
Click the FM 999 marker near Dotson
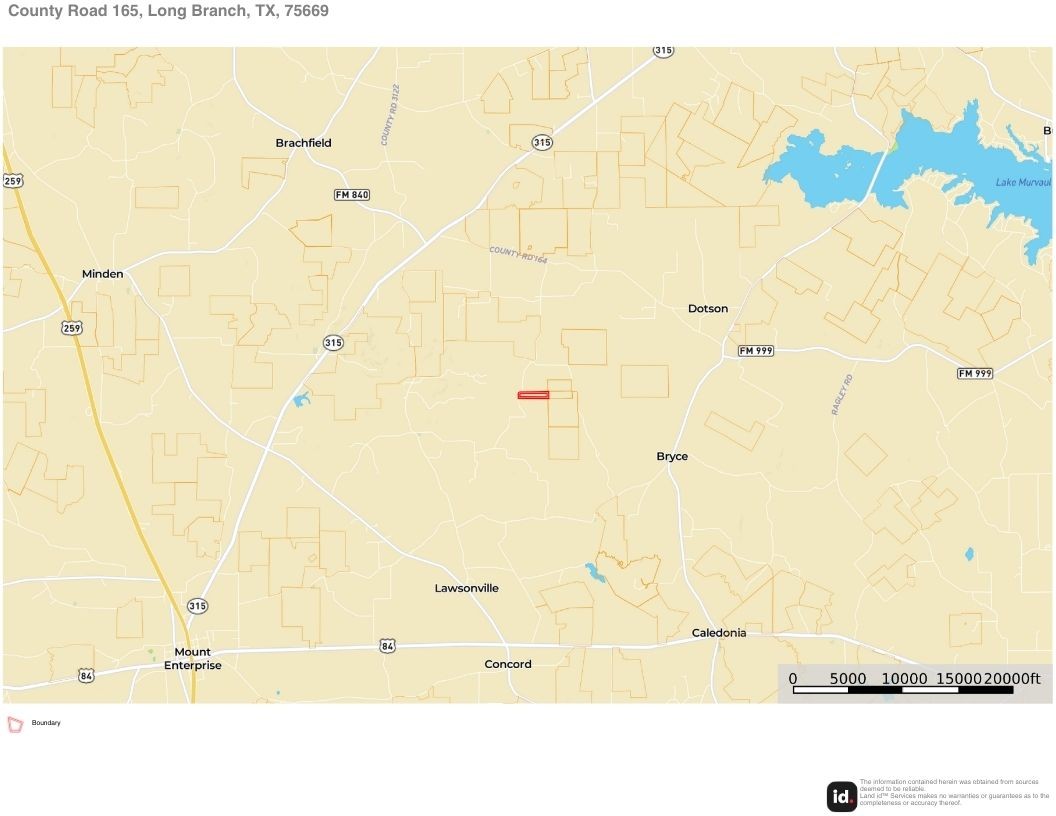coord(756,351)
